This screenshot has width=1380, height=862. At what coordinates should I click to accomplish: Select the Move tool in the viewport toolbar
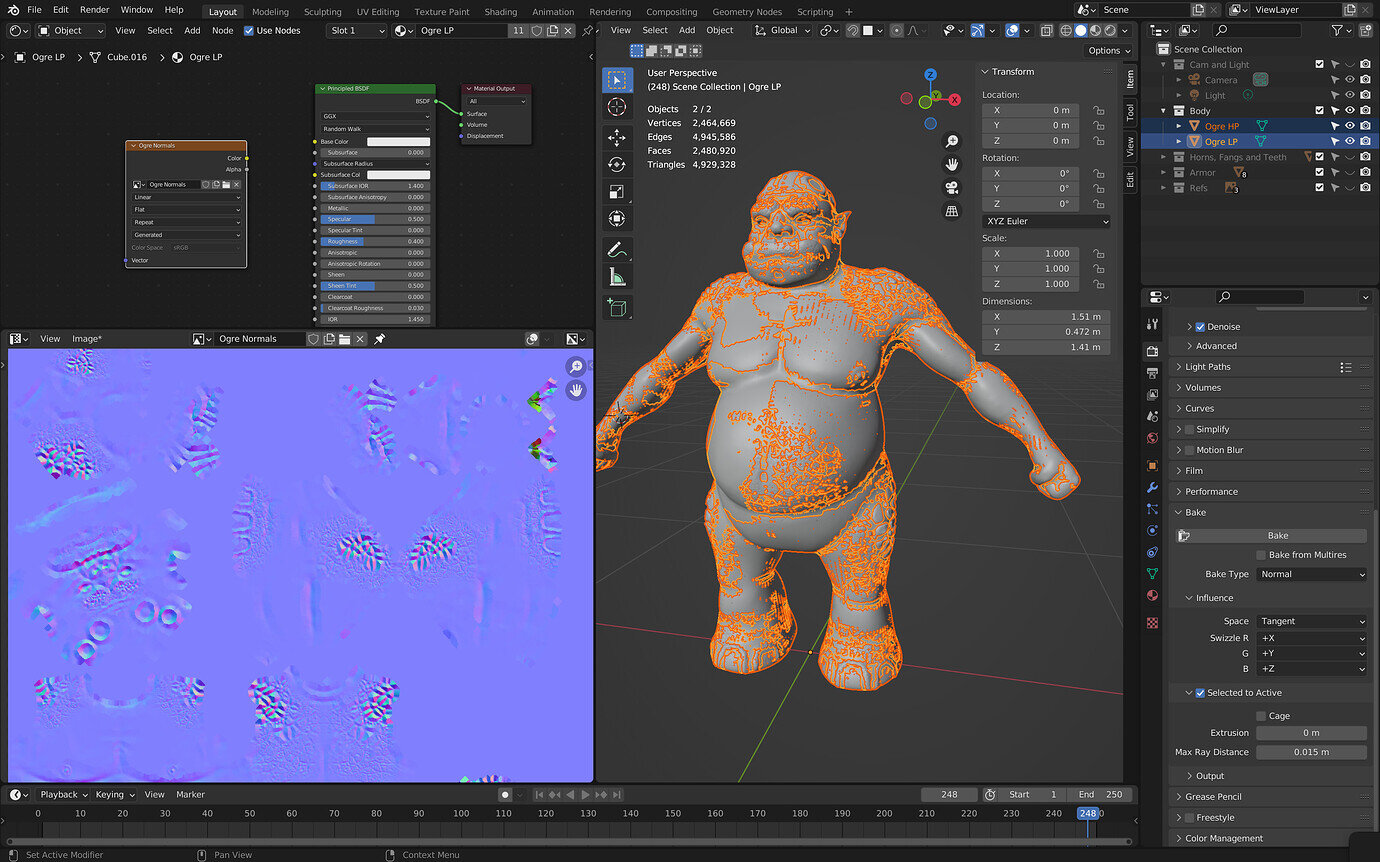[x=617, y=139]
